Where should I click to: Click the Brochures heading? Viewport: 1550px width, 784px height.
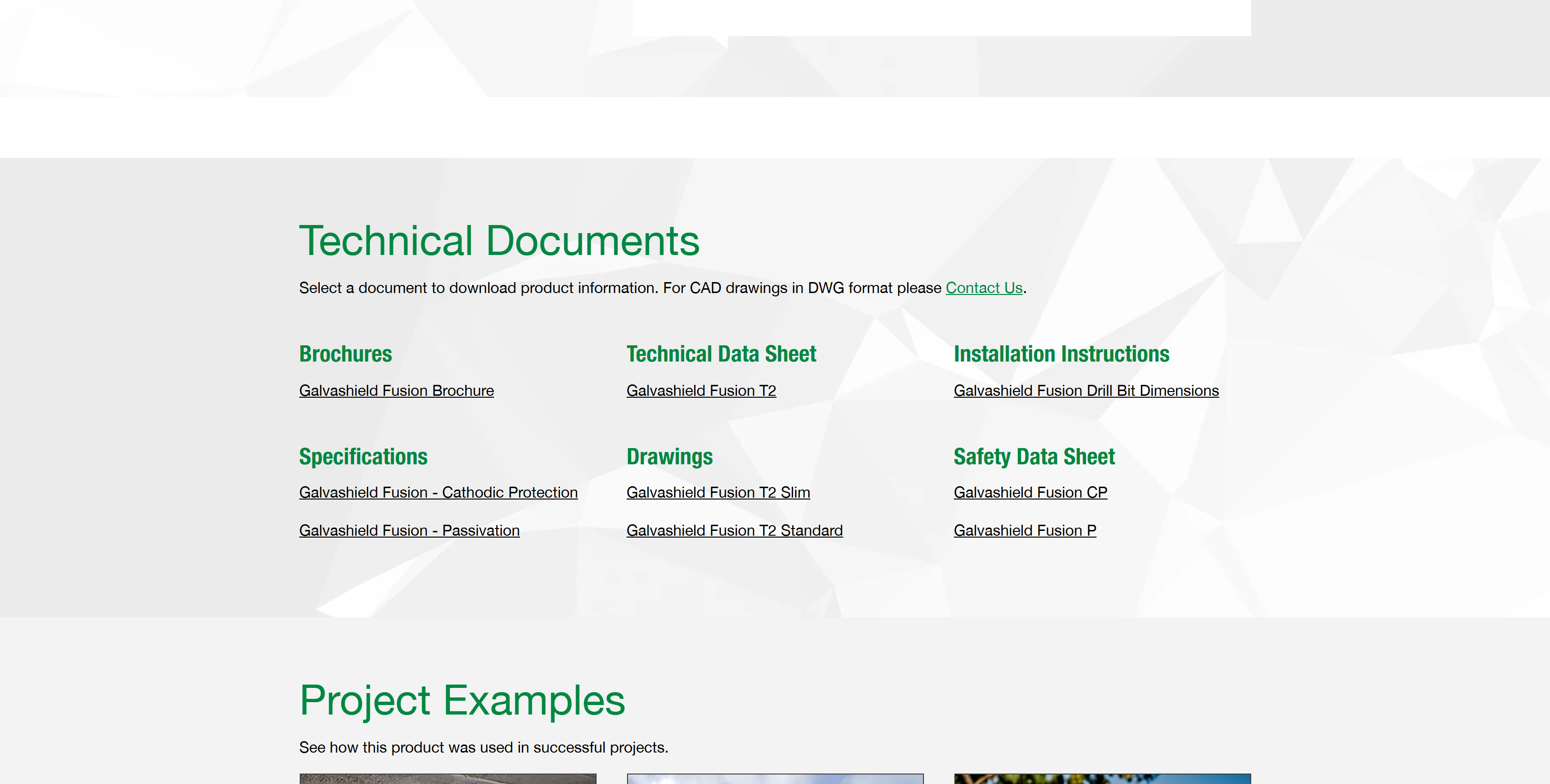pyautogui.click(x=345, y=354)
